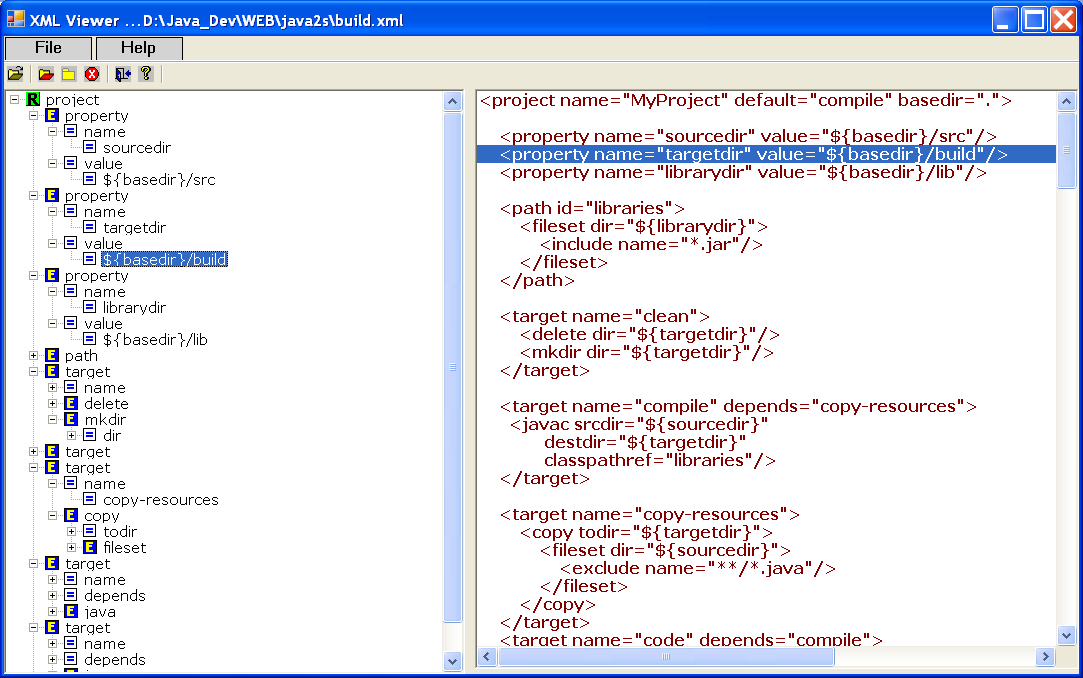The width and height of the screenshot is (1083, 678).
Task: Select the ${basedir}/lib tree value
Action: click(x=154, y=340)
